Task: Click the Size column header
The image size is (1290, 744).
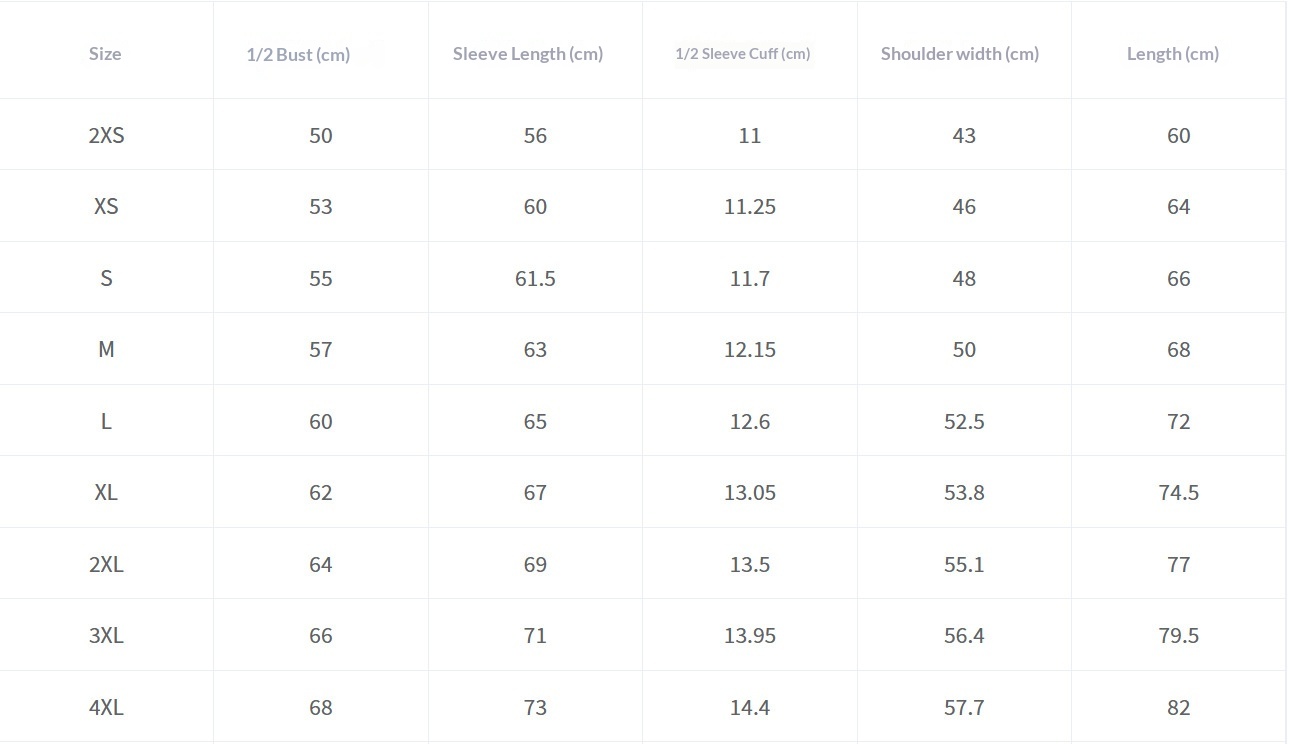Action: 105,54
